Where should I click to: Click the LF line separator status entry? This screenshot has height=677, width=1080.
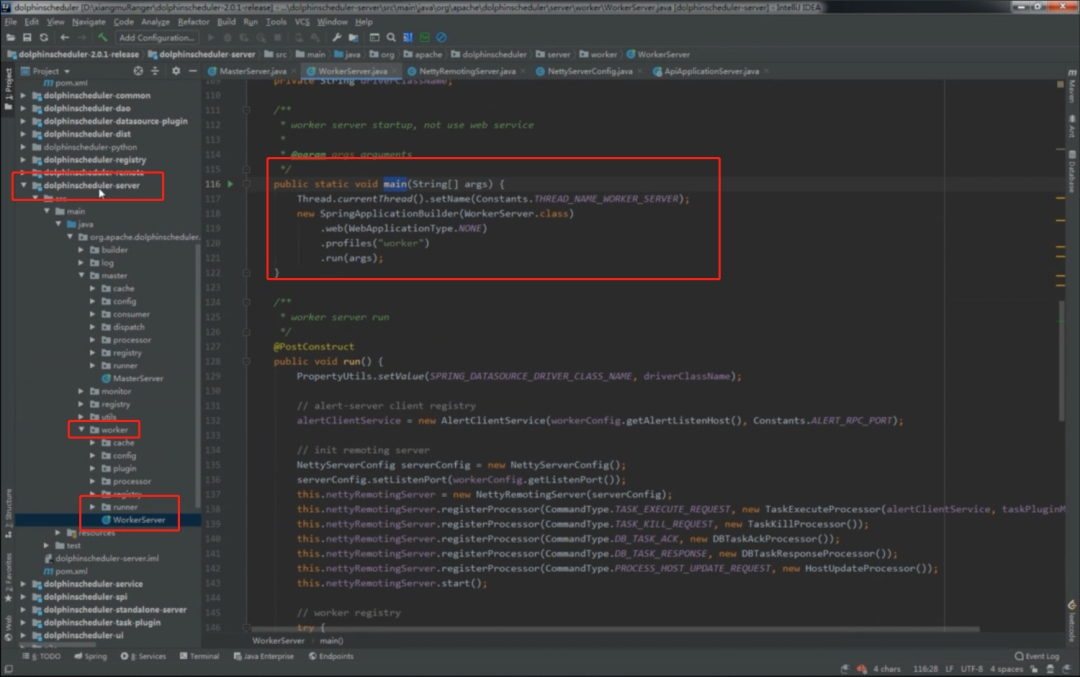click(x=949, y=669)
